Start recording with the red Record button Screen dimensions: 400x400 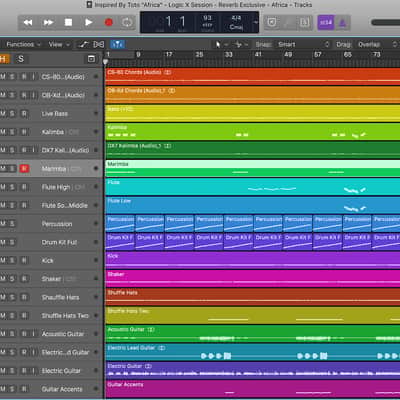(x=109, y=23)
